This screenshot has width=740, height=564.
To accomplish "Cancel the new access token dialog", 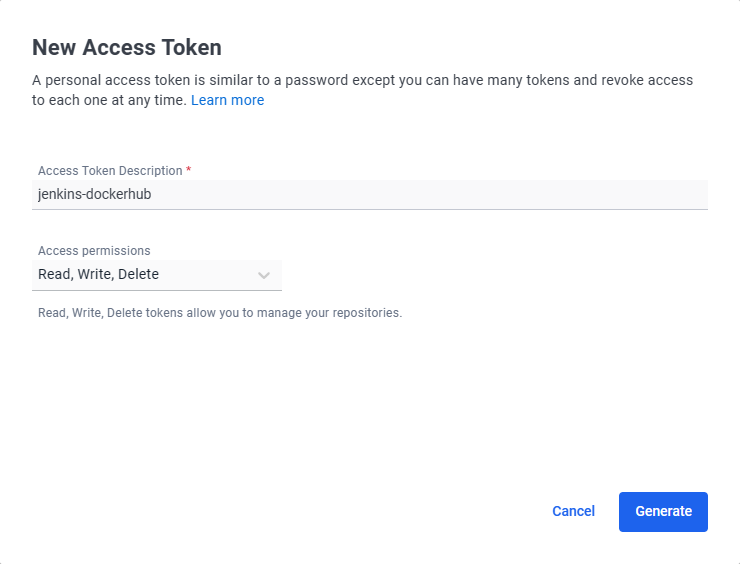I will tap(573, 512).
